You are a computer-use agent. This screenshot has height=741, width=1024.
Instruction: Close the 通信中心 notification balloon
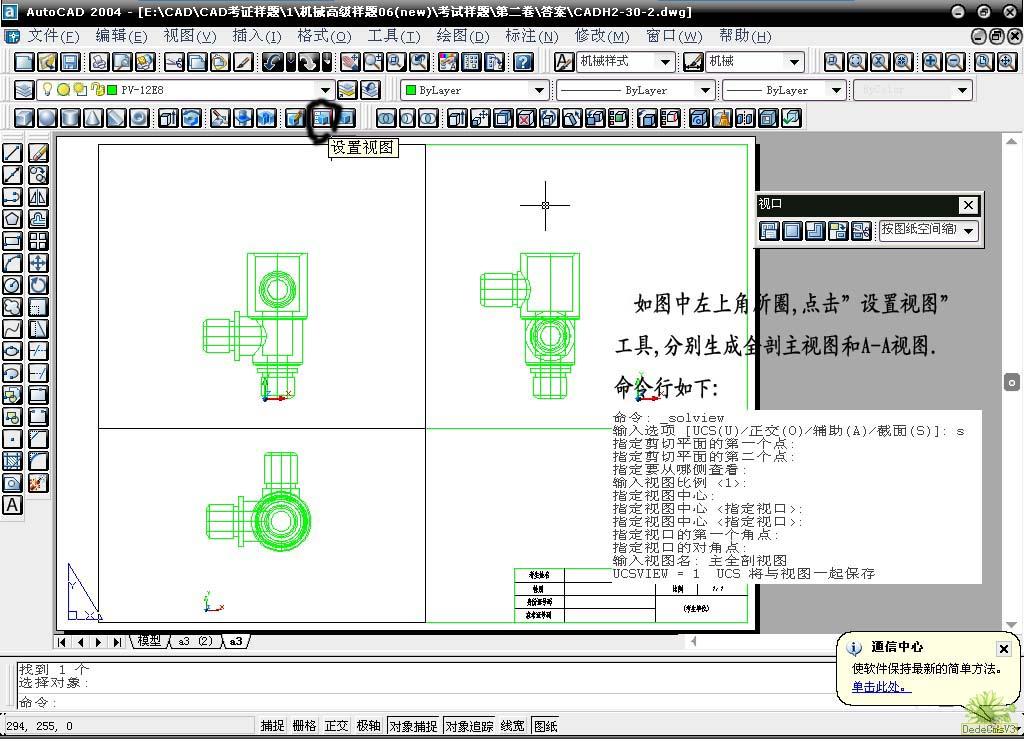pos(1003,648)
